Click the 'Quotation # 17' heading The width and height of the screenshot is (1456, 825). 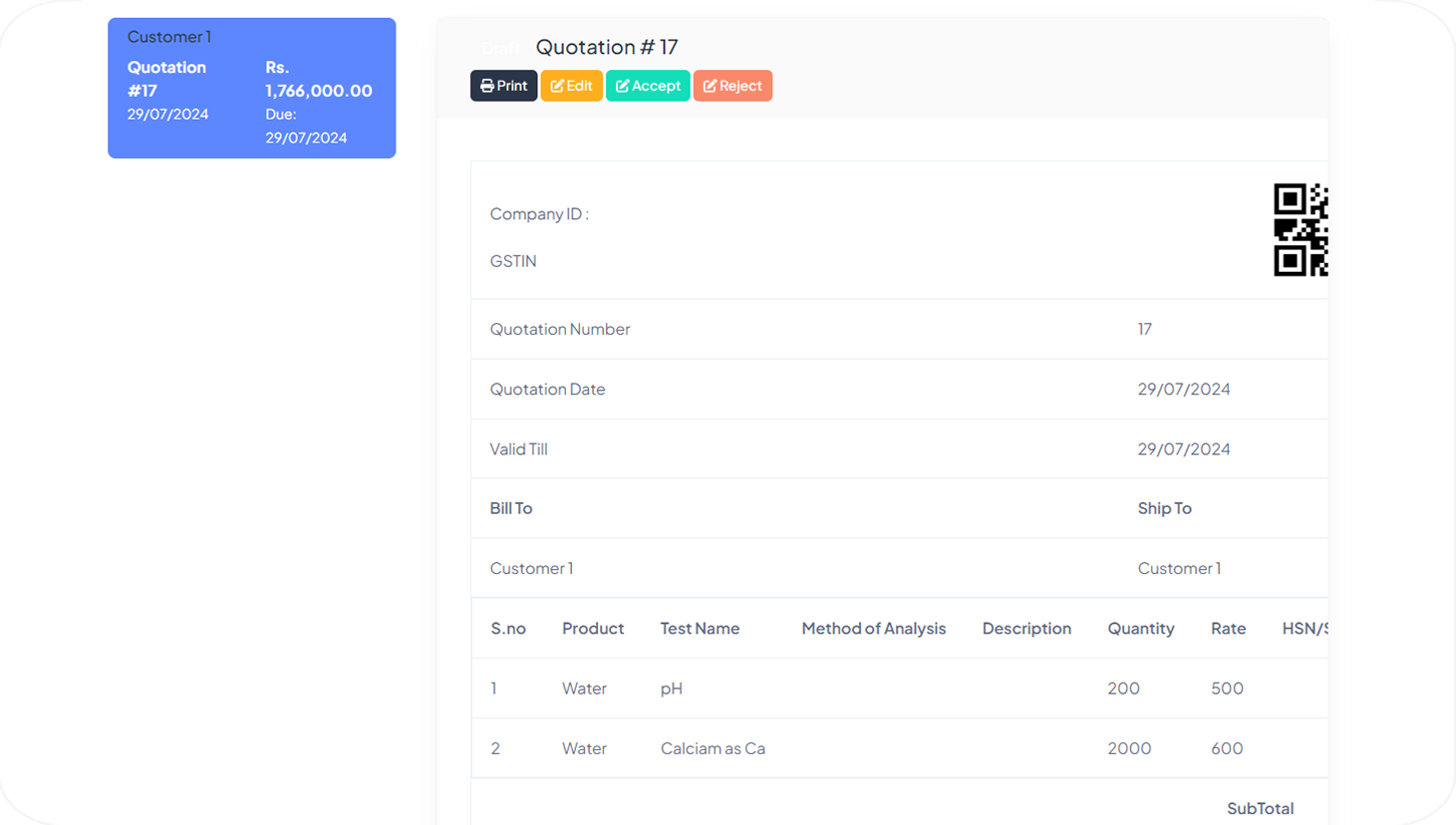[x=607, y=47]
